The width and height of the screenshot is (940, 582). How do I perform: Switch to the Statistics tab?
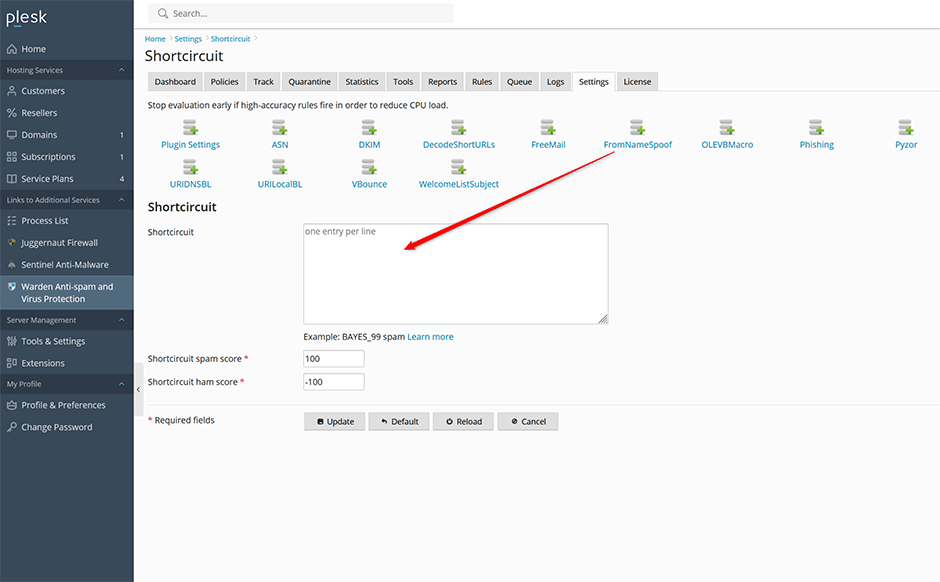pyautogui.click(x=361, y=82)
